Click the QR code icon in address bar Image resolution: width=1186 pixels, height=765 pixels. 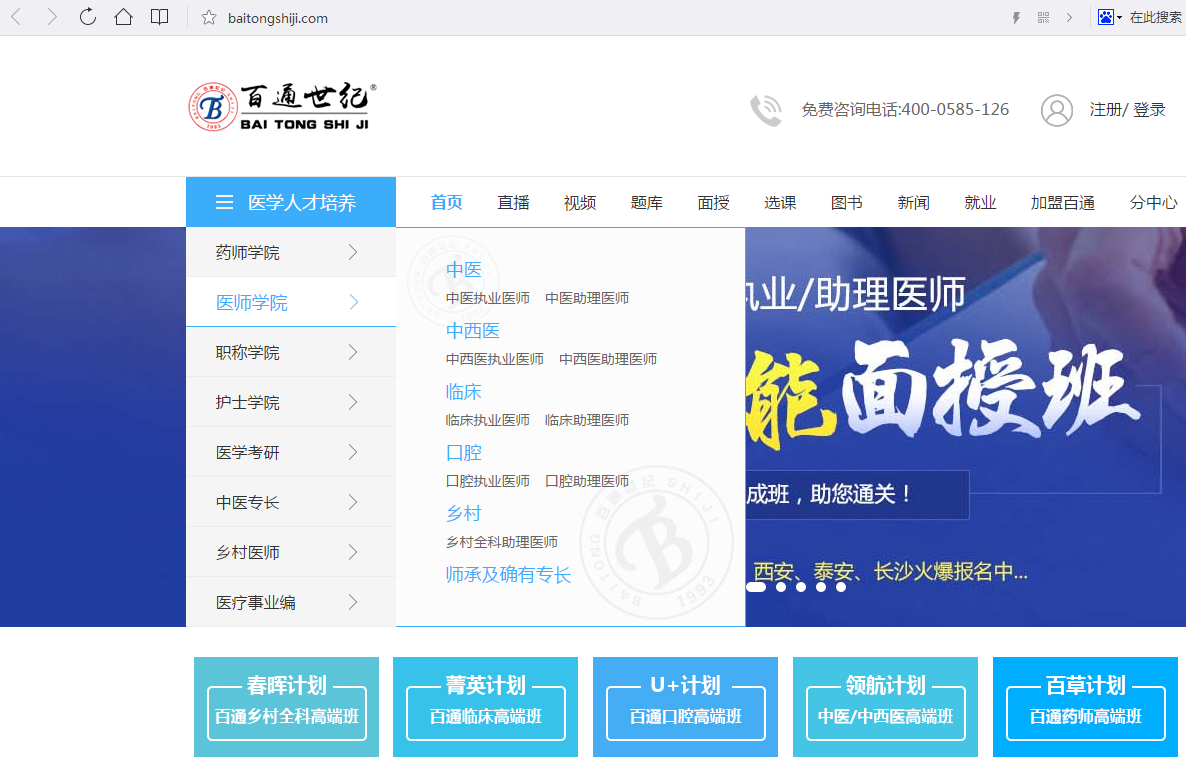pos(1043,18)
